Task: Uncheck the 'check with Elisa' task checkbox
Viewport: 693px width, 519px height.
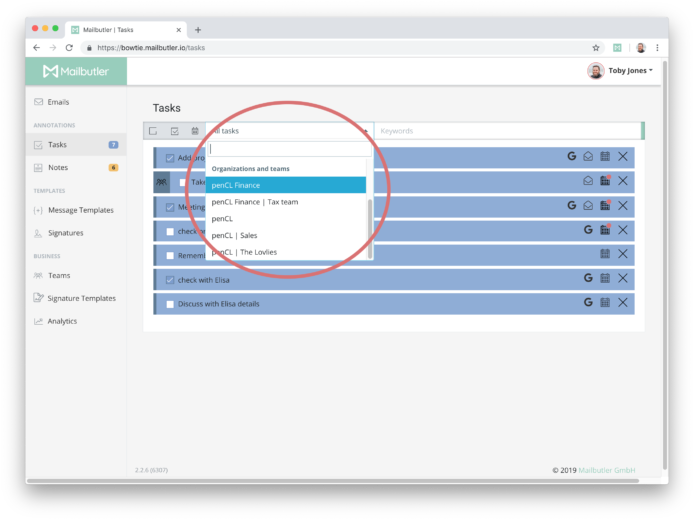Action: 170,280
